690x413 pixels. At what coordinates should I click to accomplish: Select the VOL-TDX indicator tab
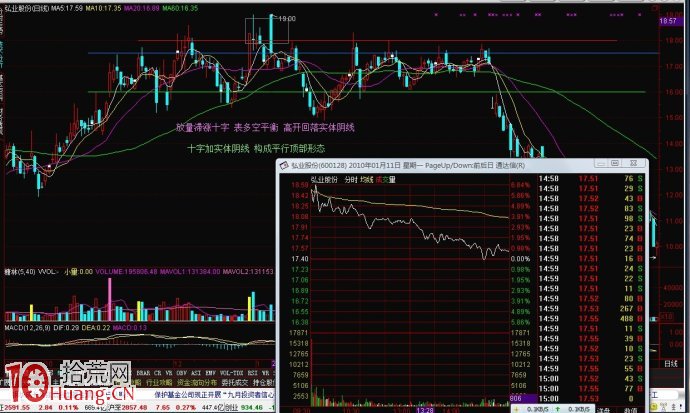pyautogui.click(x=231, y=373)
